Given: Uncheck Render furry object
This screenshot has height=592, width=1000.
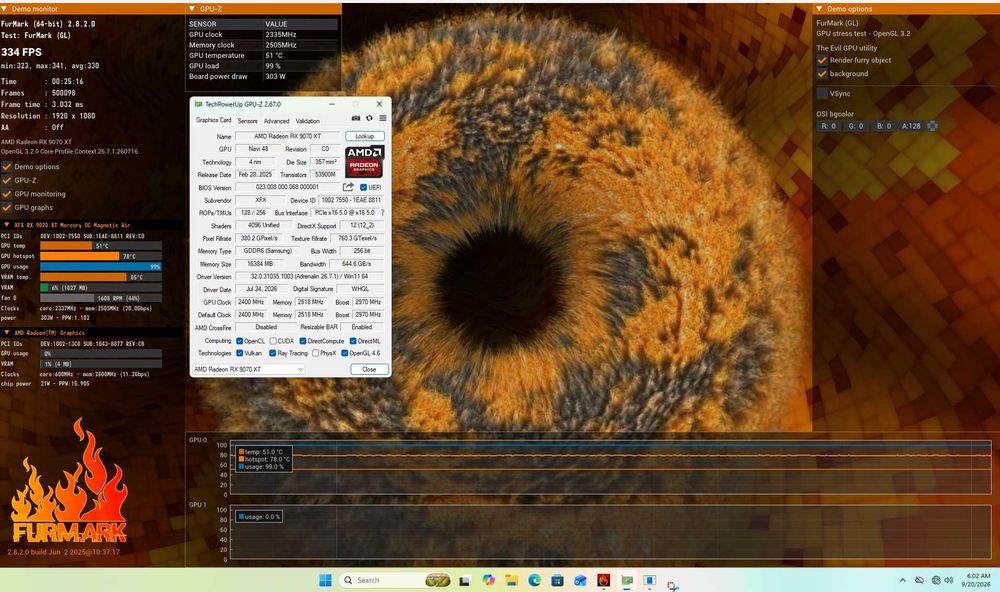Looking at the screenshot, I should (x=822, y=60).
